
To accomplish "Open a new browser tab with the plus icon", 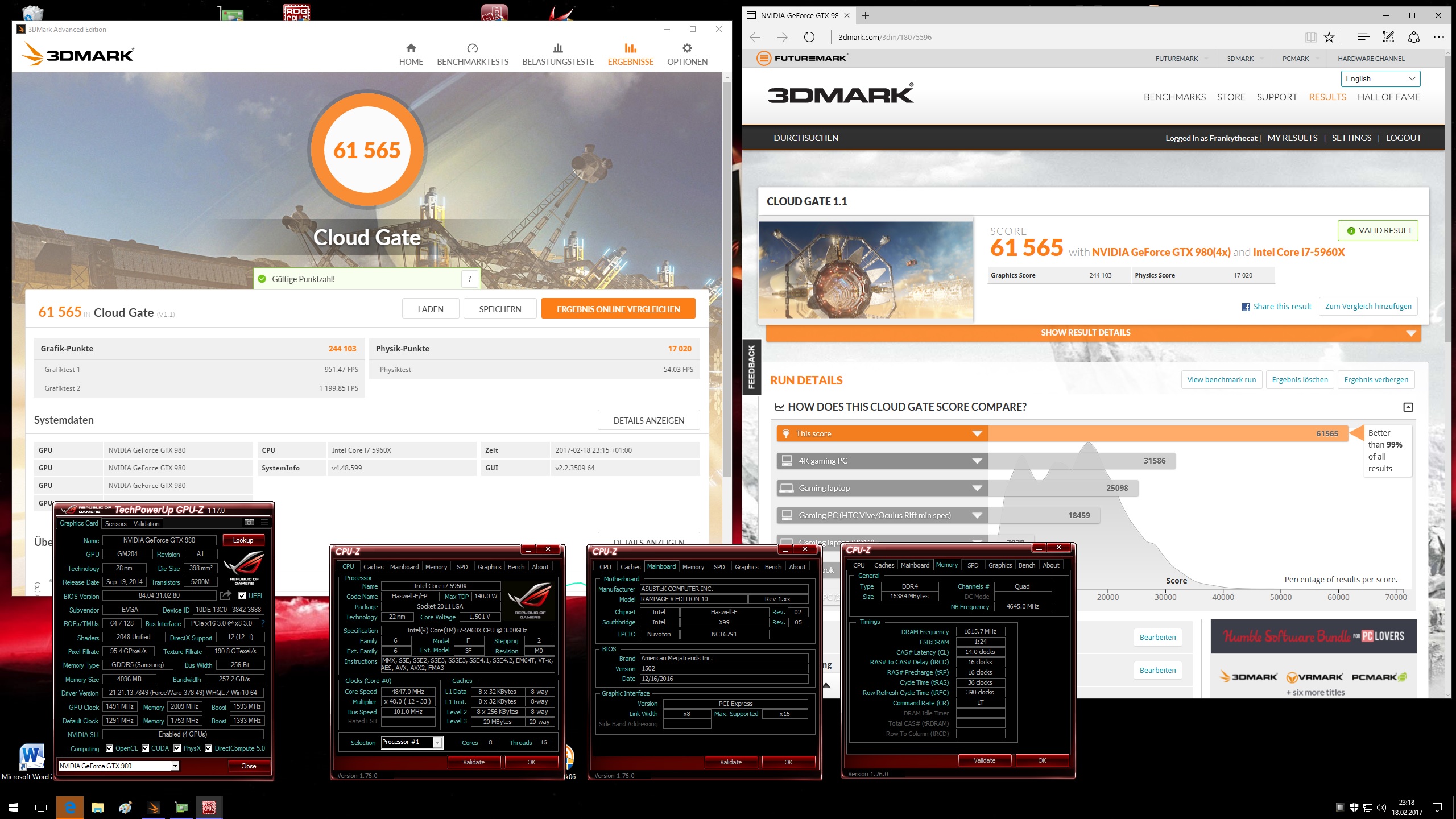I will click(865, 16).
